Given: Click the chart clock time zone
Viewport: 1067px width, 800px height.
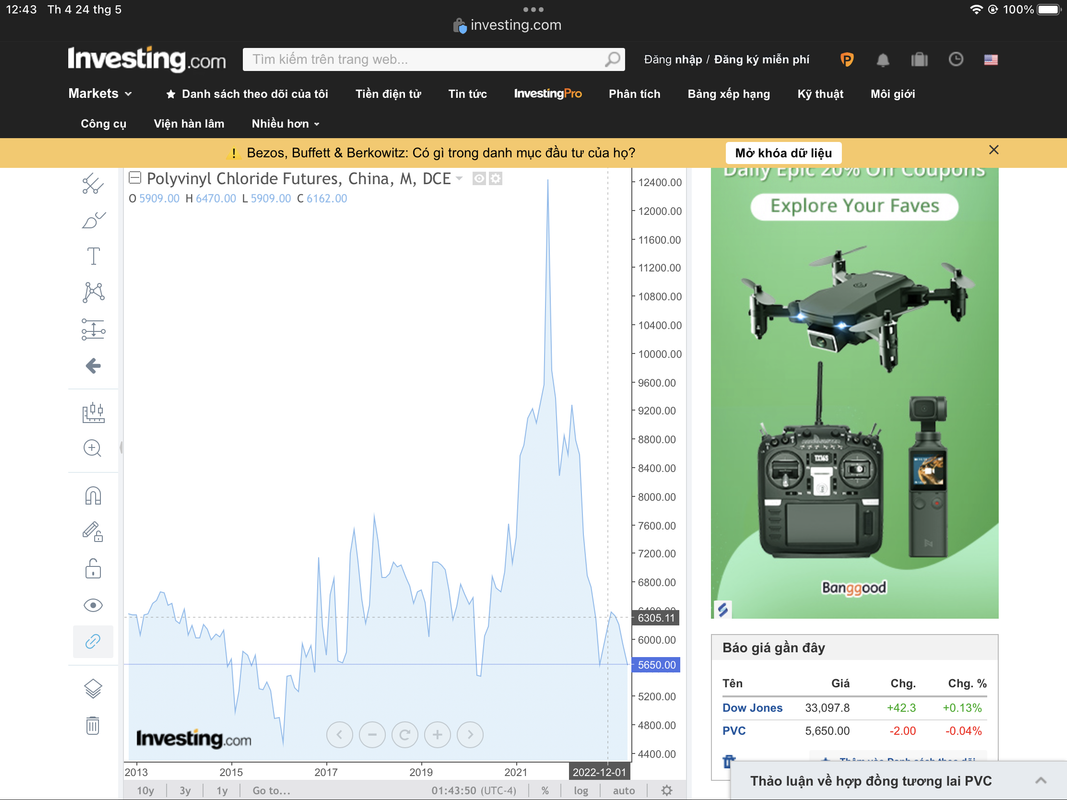Looking at the screenshot, I should pyautogui.click(x=474, y=790).
